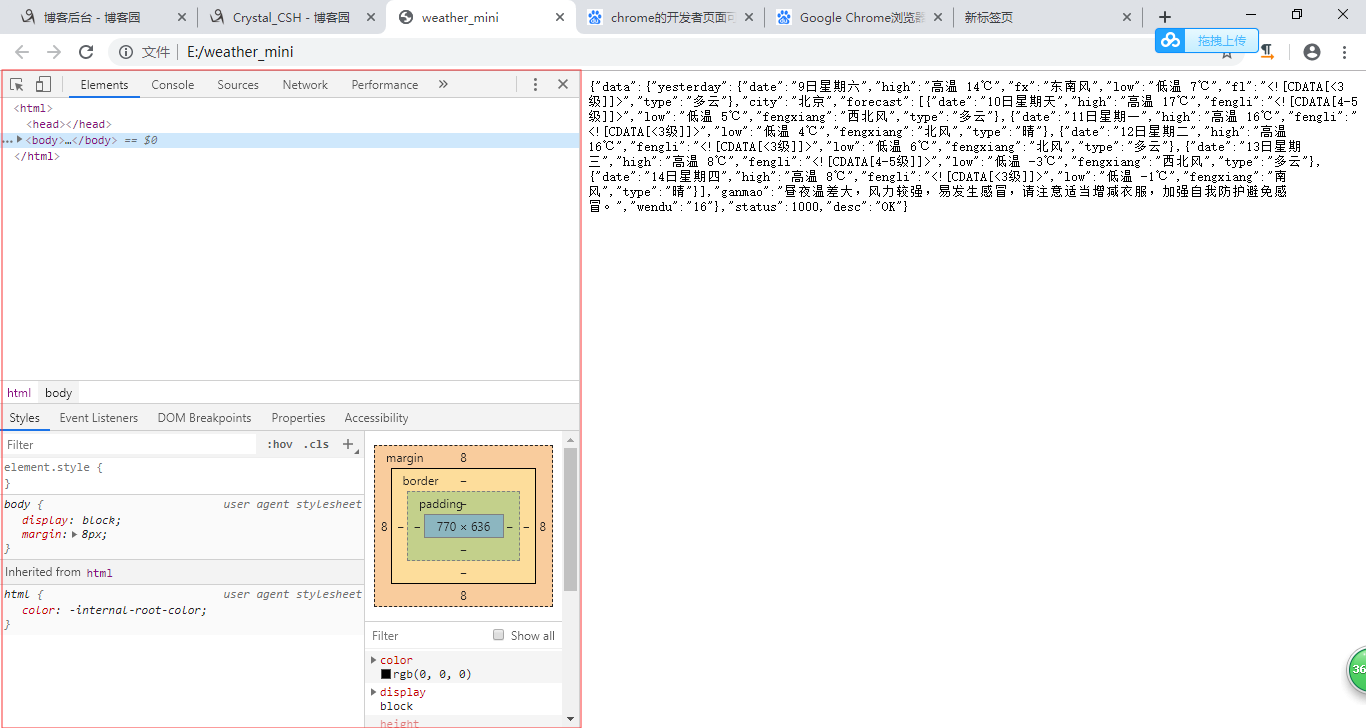
Task: Expand the margin shorthand in body rule
Action: (x=76, y=535)
